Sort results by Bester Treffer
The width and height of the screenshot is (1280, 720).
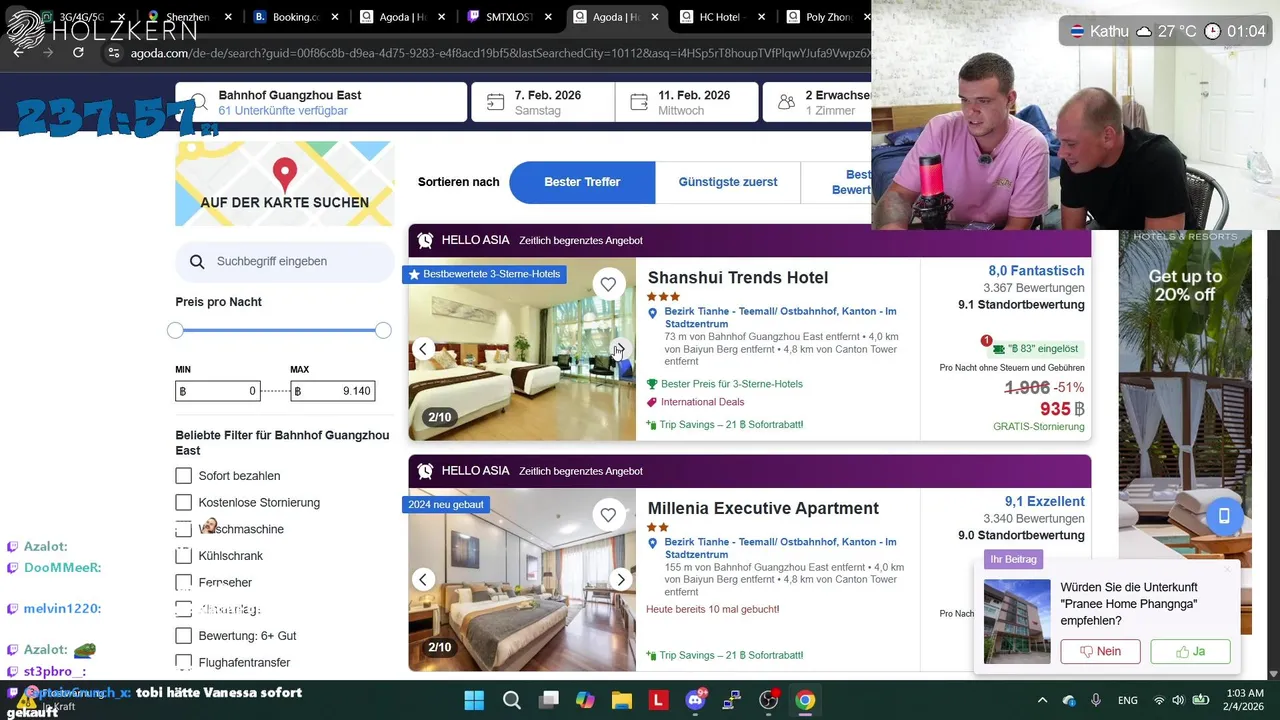click(582, 182)
